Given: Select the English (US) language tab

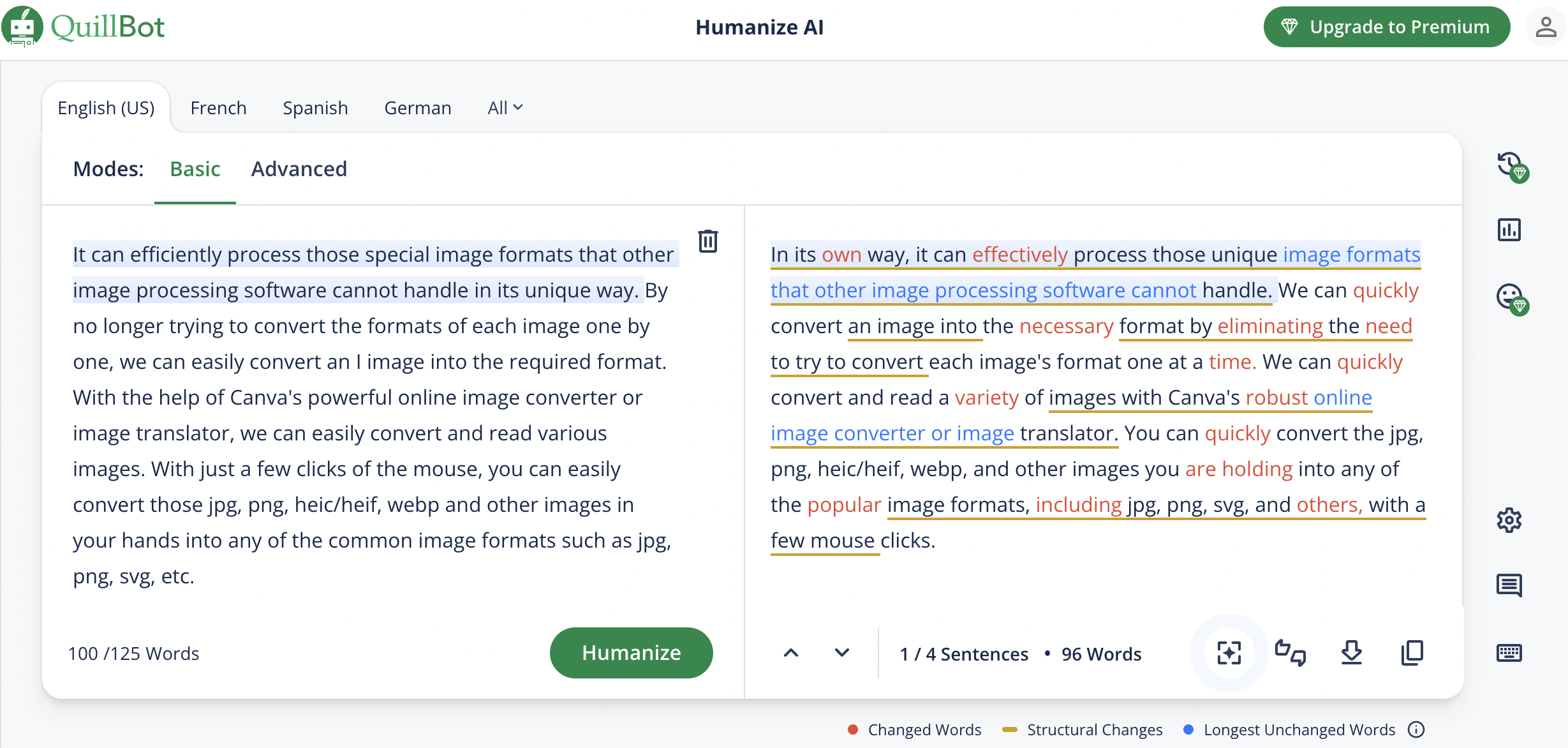Looking at the screenshot, I should pos(106,108).
